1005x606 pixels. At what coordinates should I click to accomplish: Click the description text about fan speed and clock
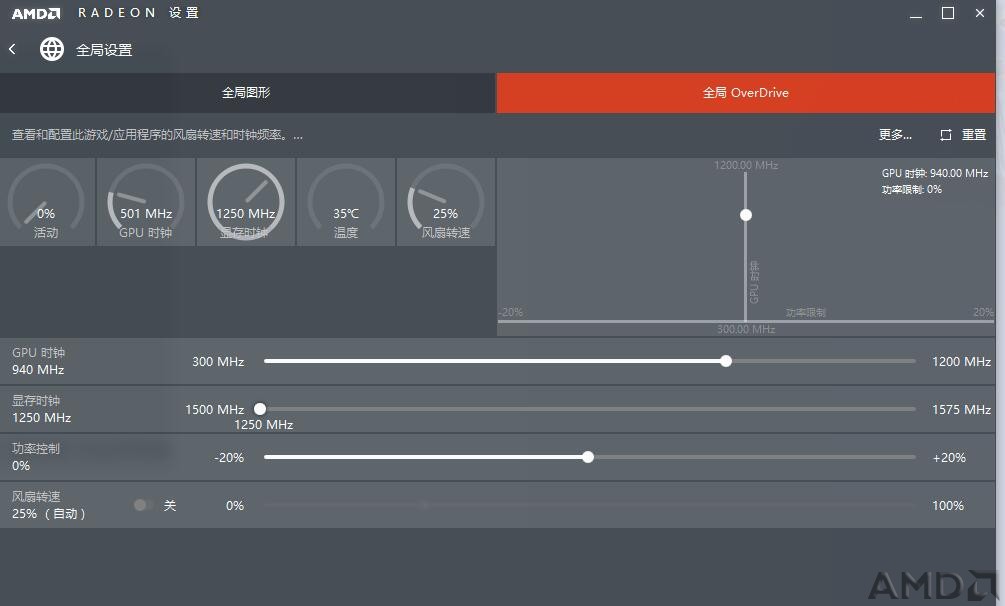click(x=157, y=135)
